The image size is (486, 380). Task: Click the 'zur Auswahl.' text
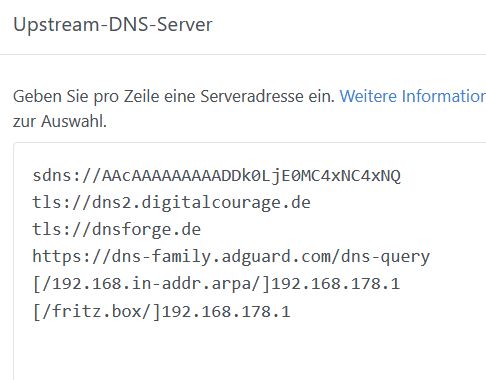60,121
